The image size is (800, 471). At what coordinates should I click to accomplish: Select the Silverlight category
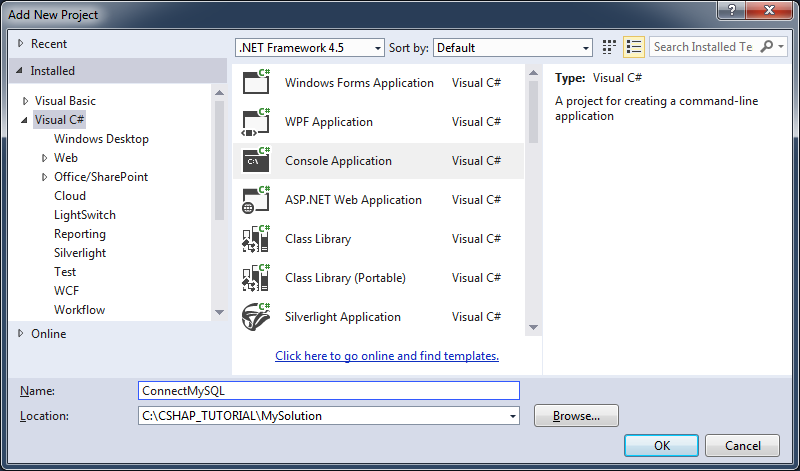pos(80,253)
